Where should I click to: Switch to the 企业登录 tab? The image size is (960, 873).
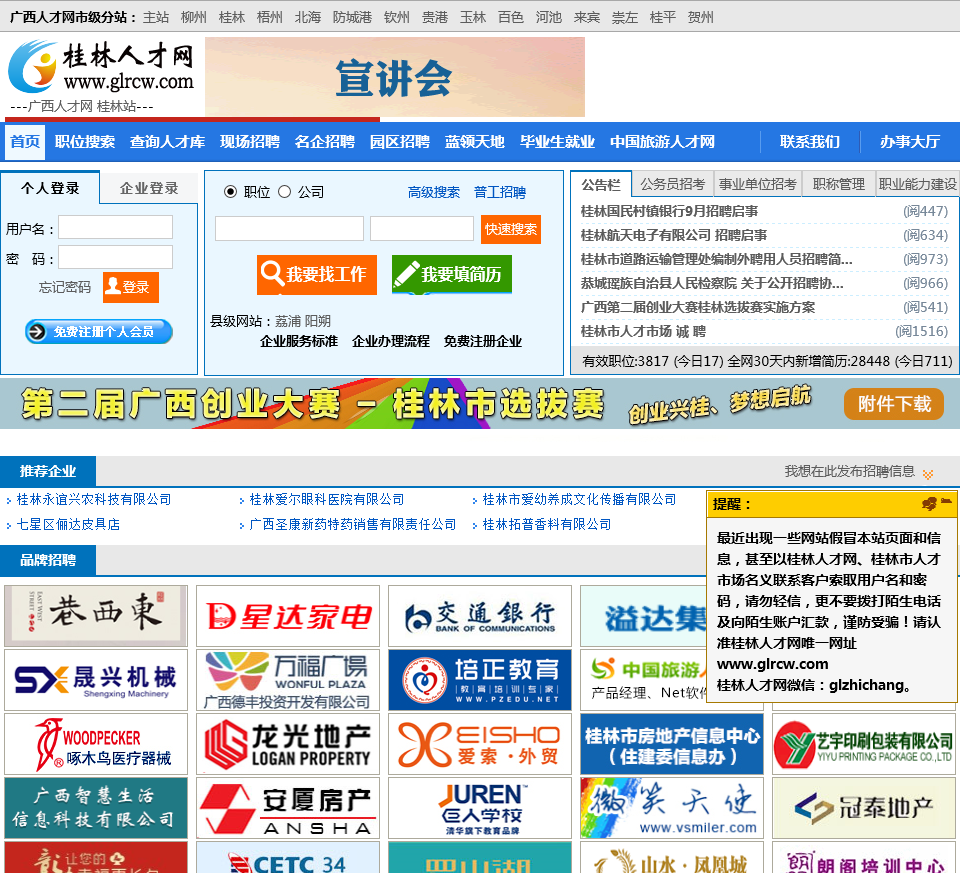(x=149, y=188)
